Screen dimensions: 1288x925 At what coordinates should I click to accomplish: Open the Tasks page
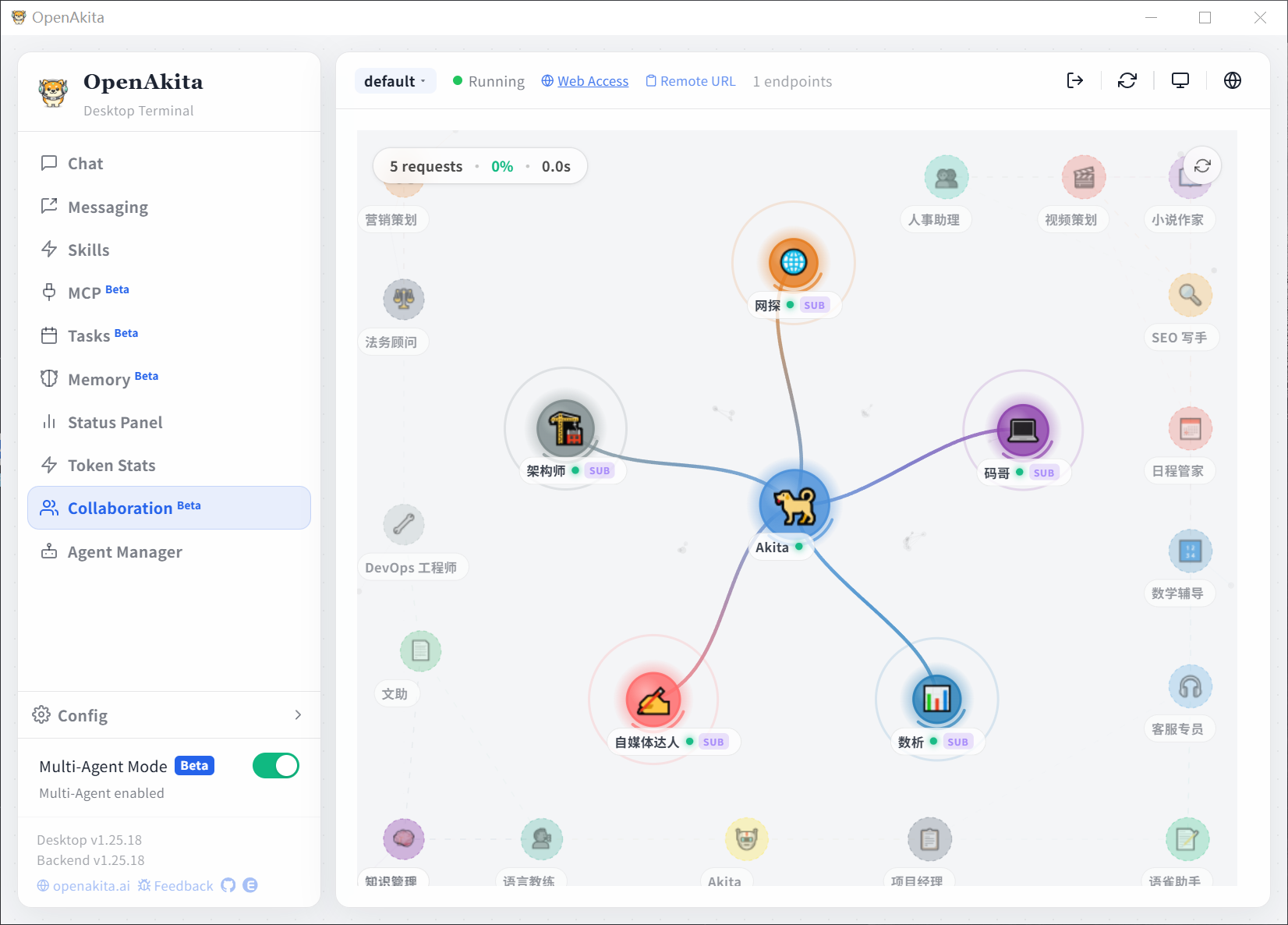point(169,336)
